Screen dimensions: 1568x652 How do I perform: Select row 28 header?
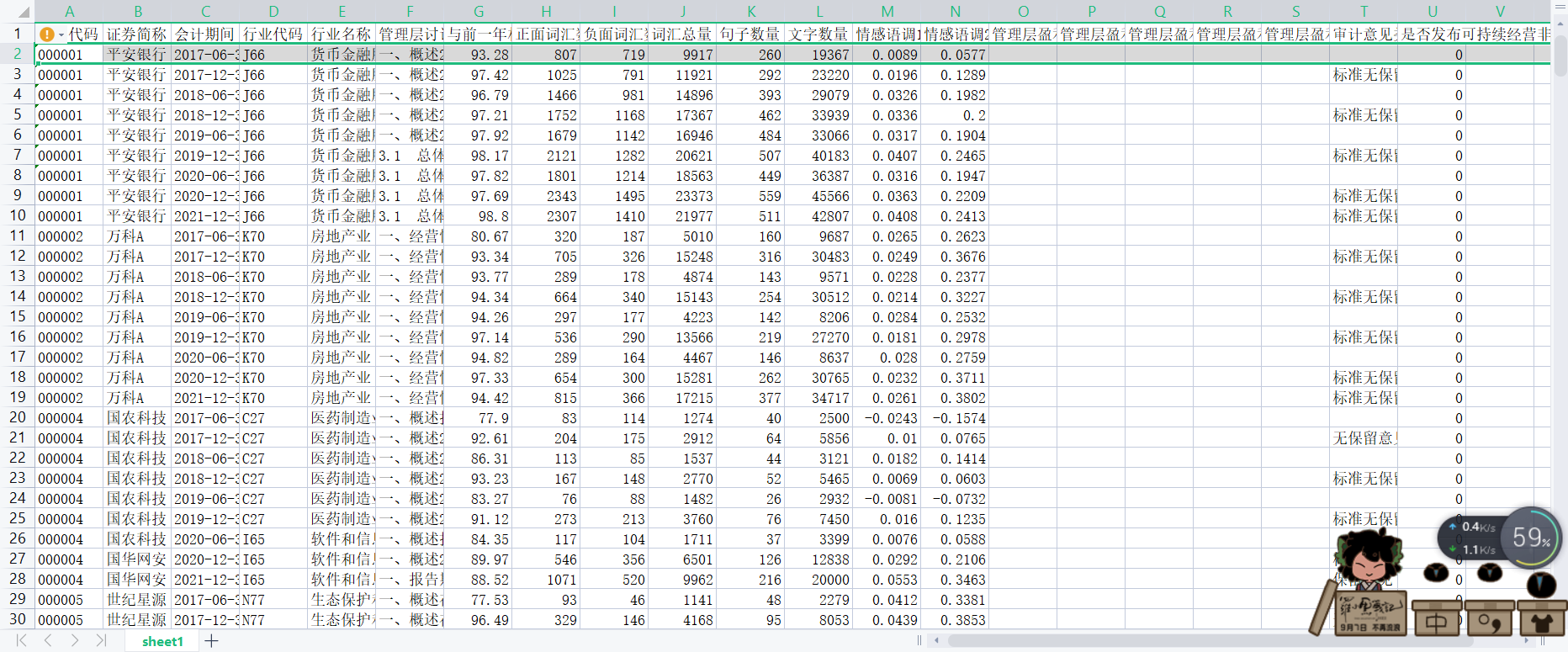17,579
